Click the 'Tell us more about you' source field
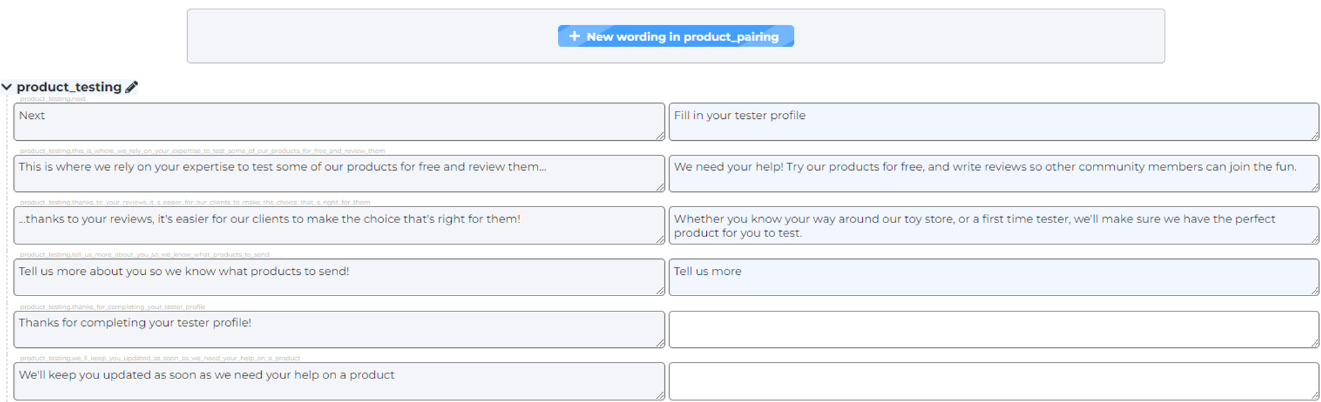The height and width of the screenshot is (402, 1321). click(339, 277)
